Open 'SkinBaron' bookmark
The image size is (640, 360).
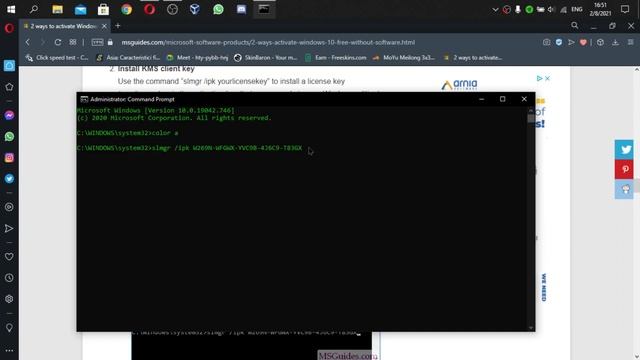pos(266,58)
